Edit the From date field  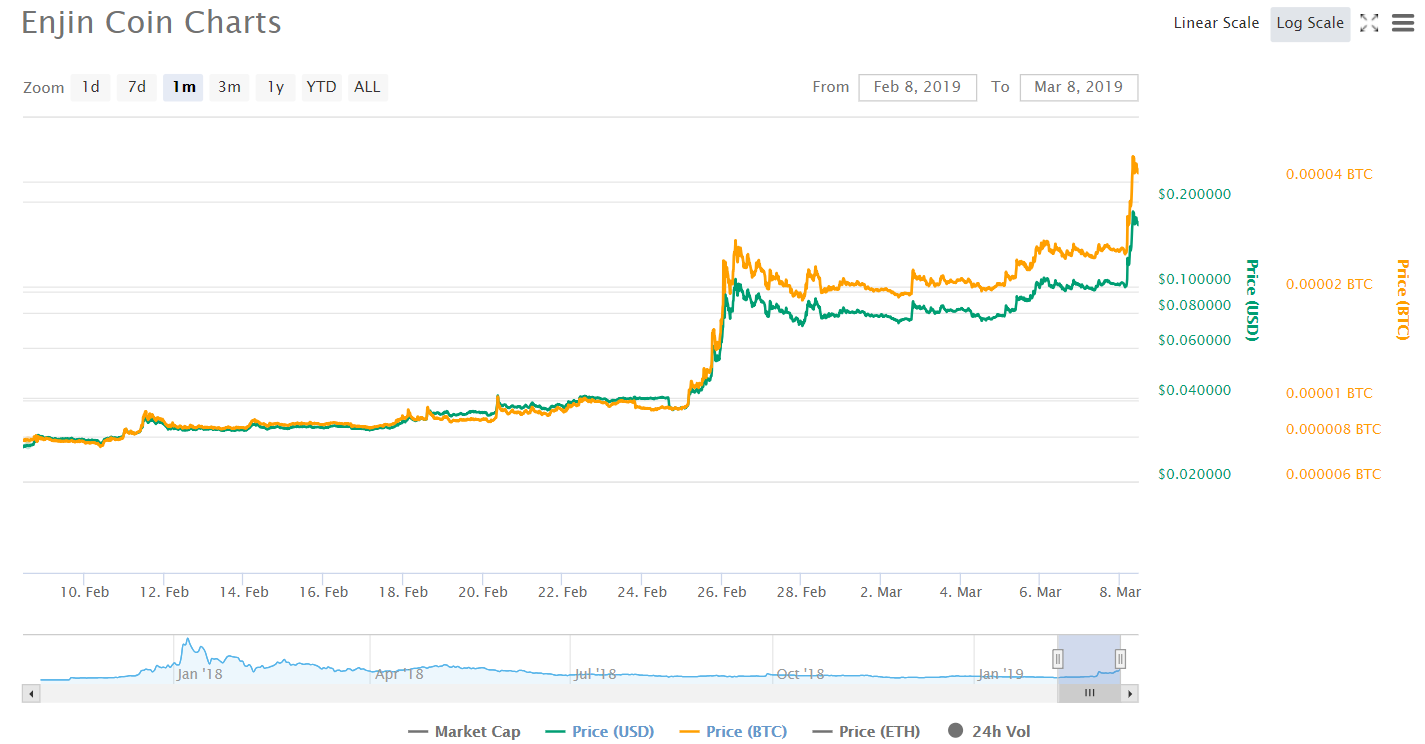(917, 87)
